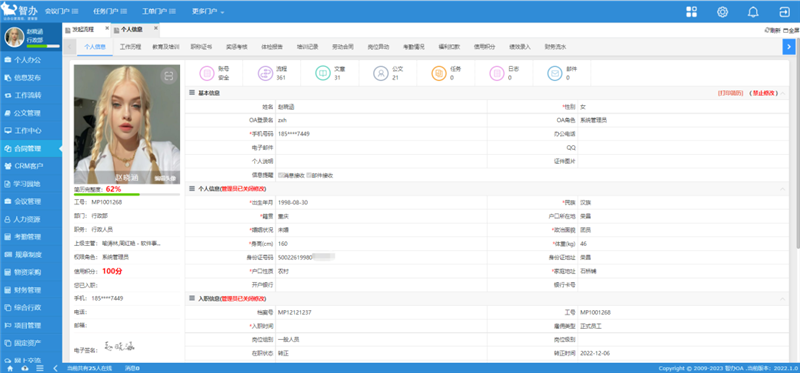Screen dimensions: 800x373
Task: Open the notification bell
Action: click(x=753, y=12)
